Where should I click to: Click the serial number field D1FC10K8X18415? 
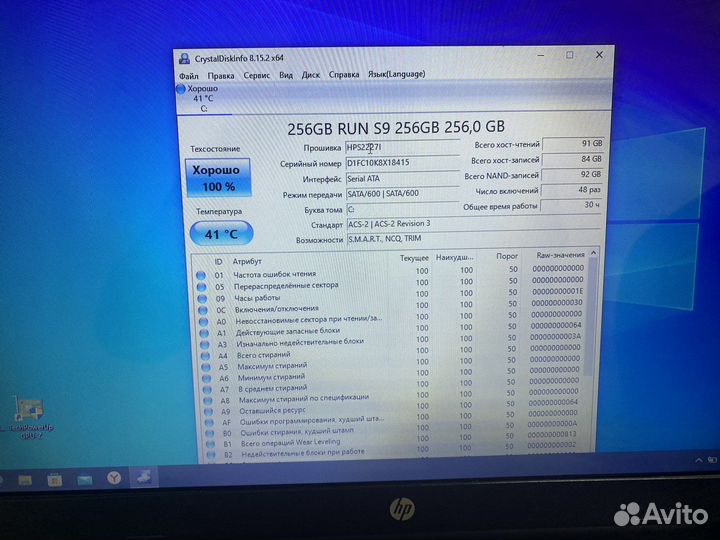pos(402,163)
